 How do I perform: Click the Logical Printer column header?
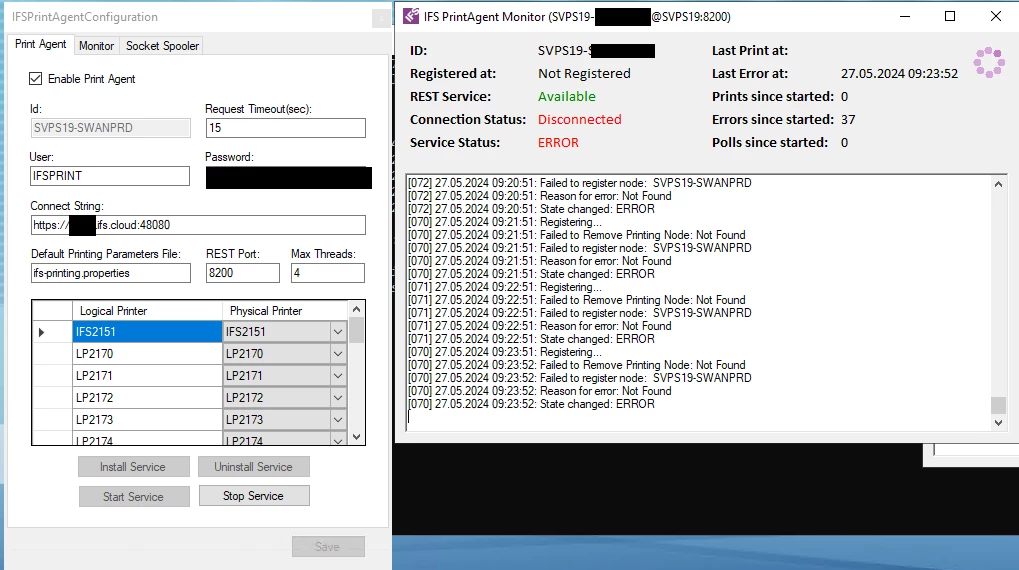(x=148, y=311)
